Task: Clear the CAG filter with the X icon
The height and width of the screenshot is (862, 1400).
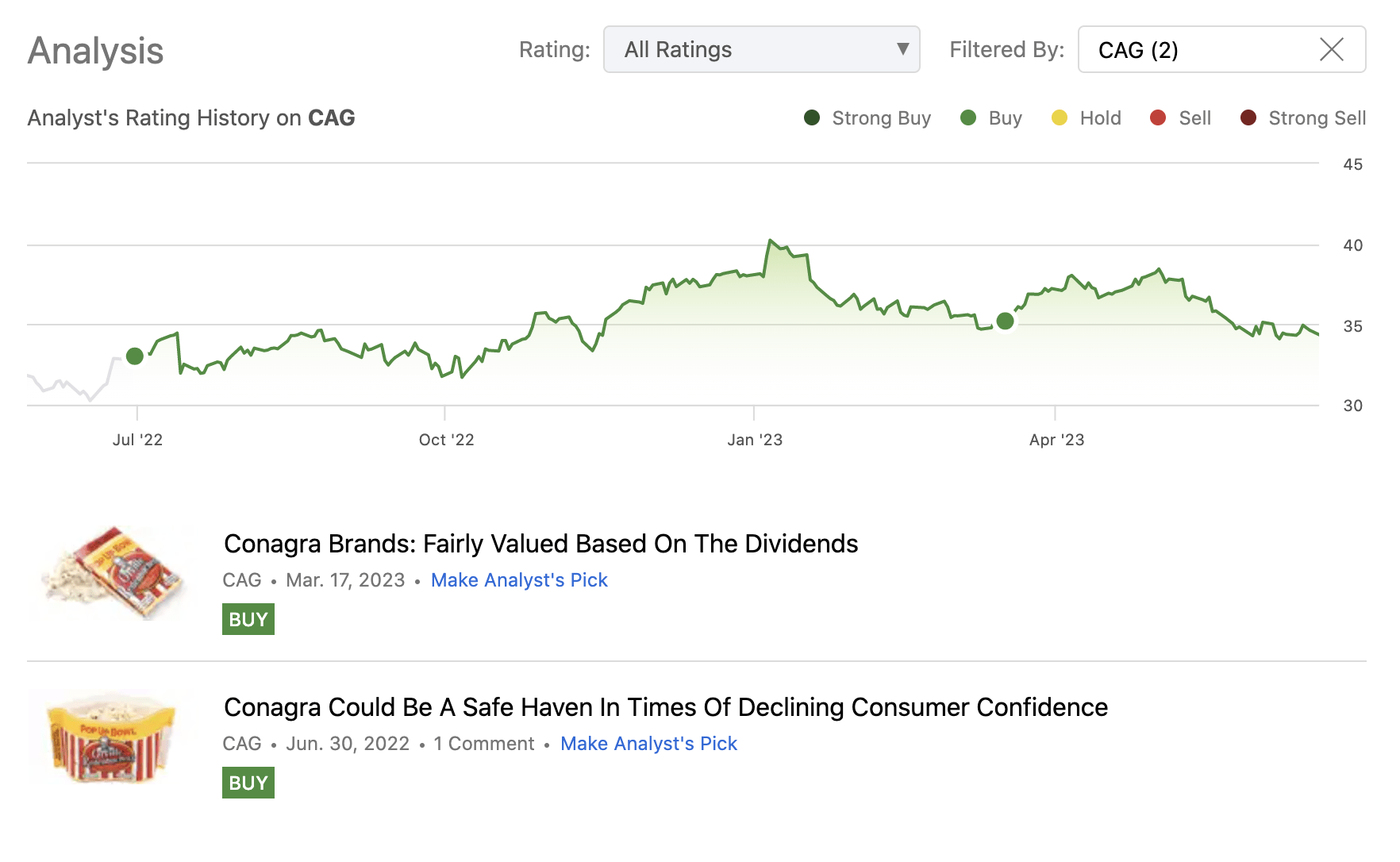Action: tap(1331, 49)
